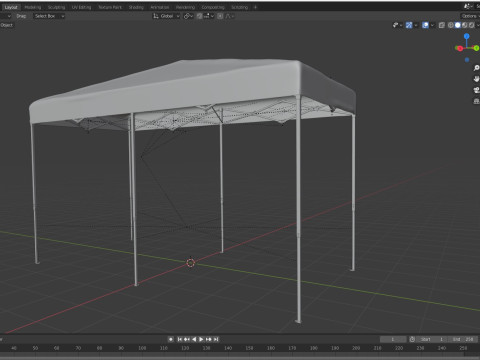480x360 pixels.
Task: Toggle proportional editing icon
Action: tap(220, 16)
